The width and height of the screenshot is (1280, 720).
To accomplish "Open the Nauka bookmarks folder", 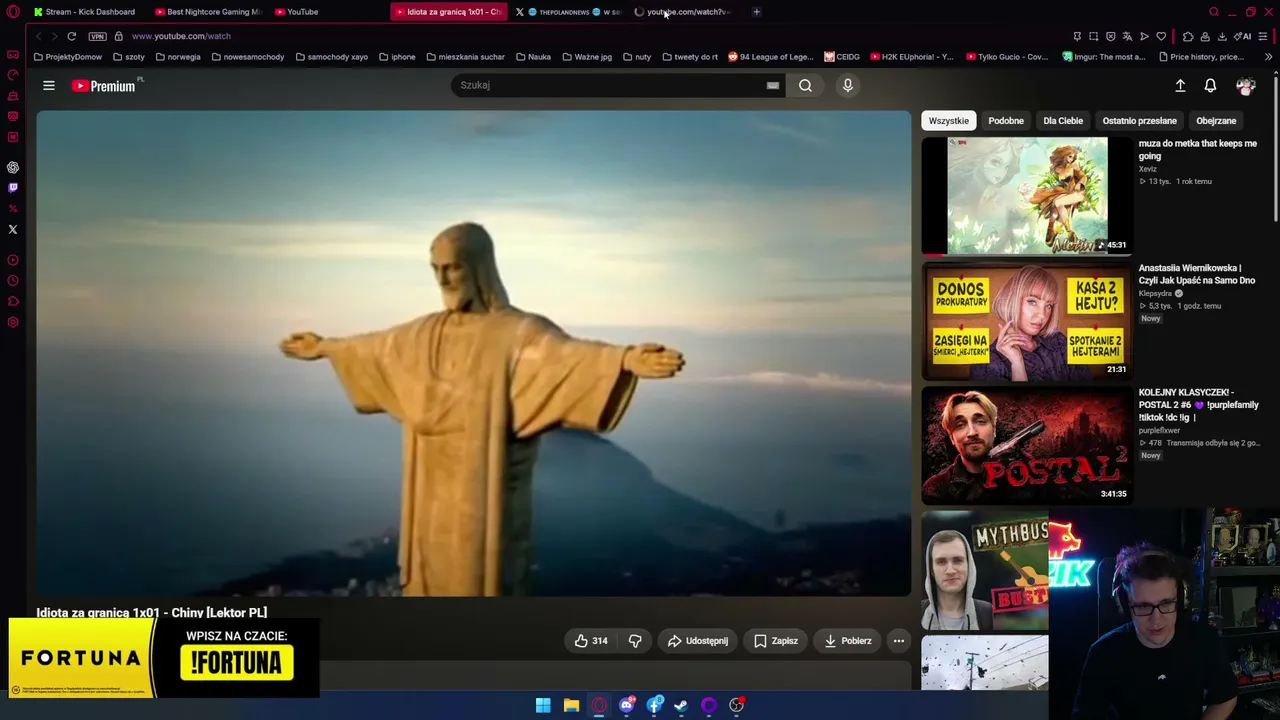I will [533, 57].
